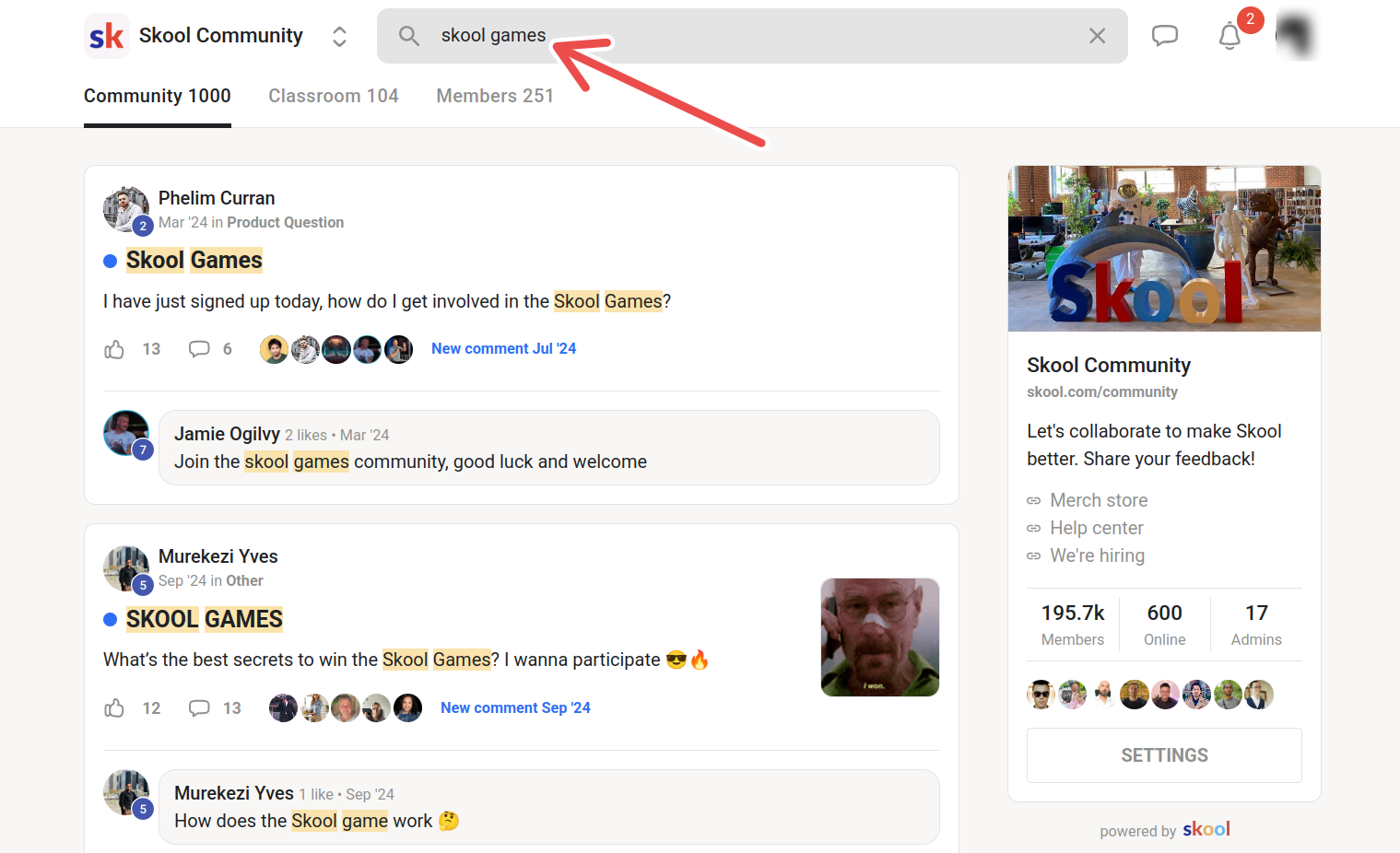Click 'New comment Sep '24' link

(x=515, y=707)
